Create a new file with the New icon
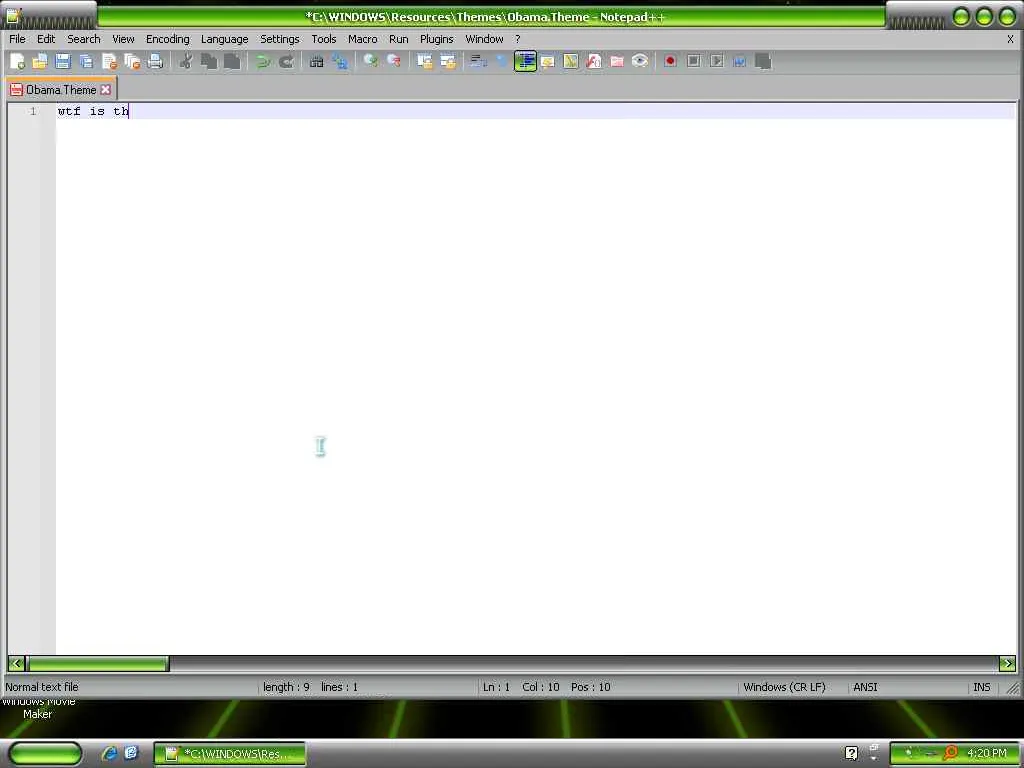The image size is (1024, 768). coord(18,61)
